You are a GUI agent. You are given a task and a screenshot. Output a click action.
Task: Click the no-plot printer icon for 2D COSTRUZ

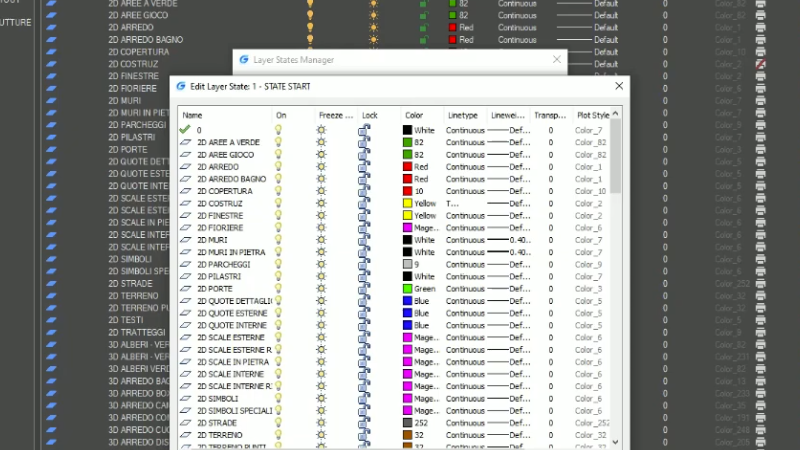760,64
